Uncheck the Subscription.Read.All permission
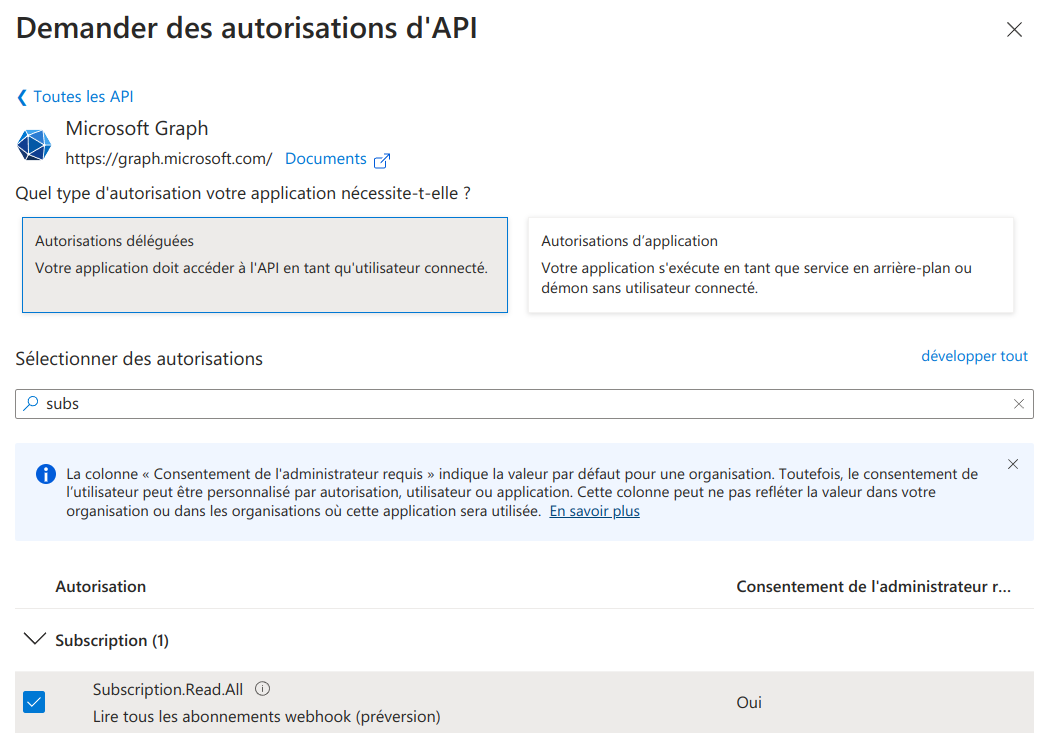Viewport: 1042px width, 744px height. point(34,702)
